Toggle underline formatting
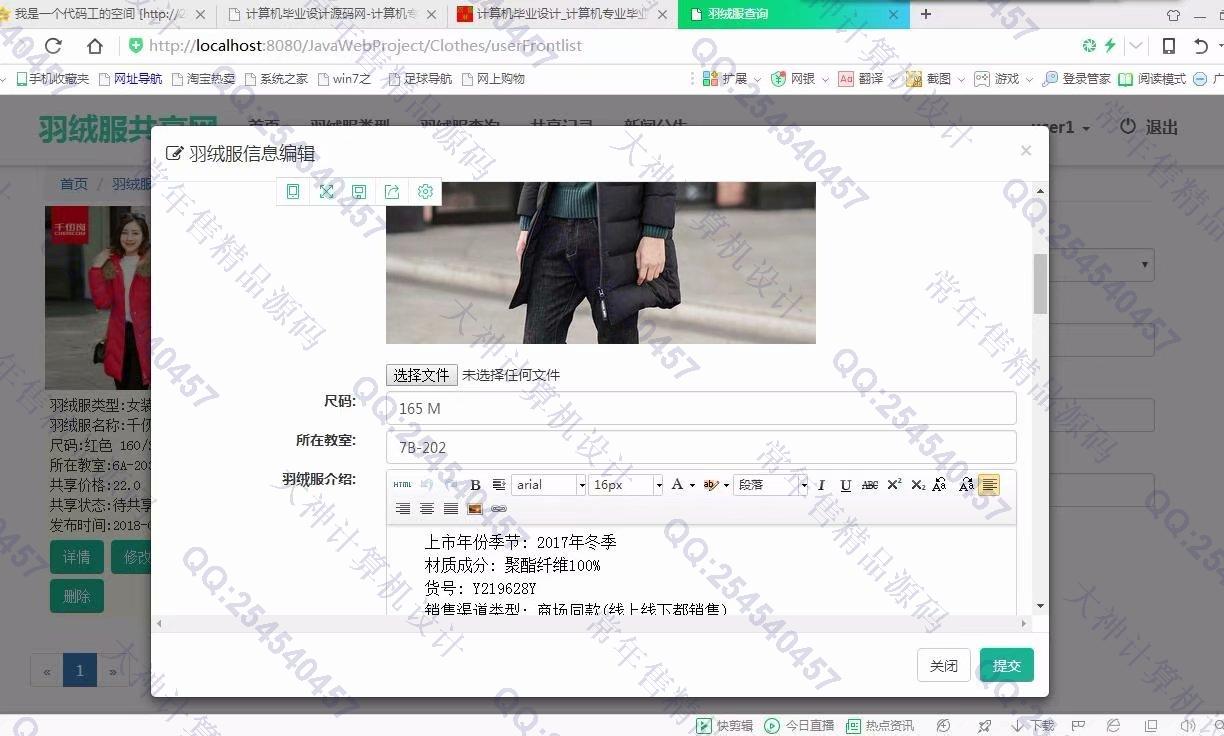This screenshot has width=1224, height=736. point(845,485)
